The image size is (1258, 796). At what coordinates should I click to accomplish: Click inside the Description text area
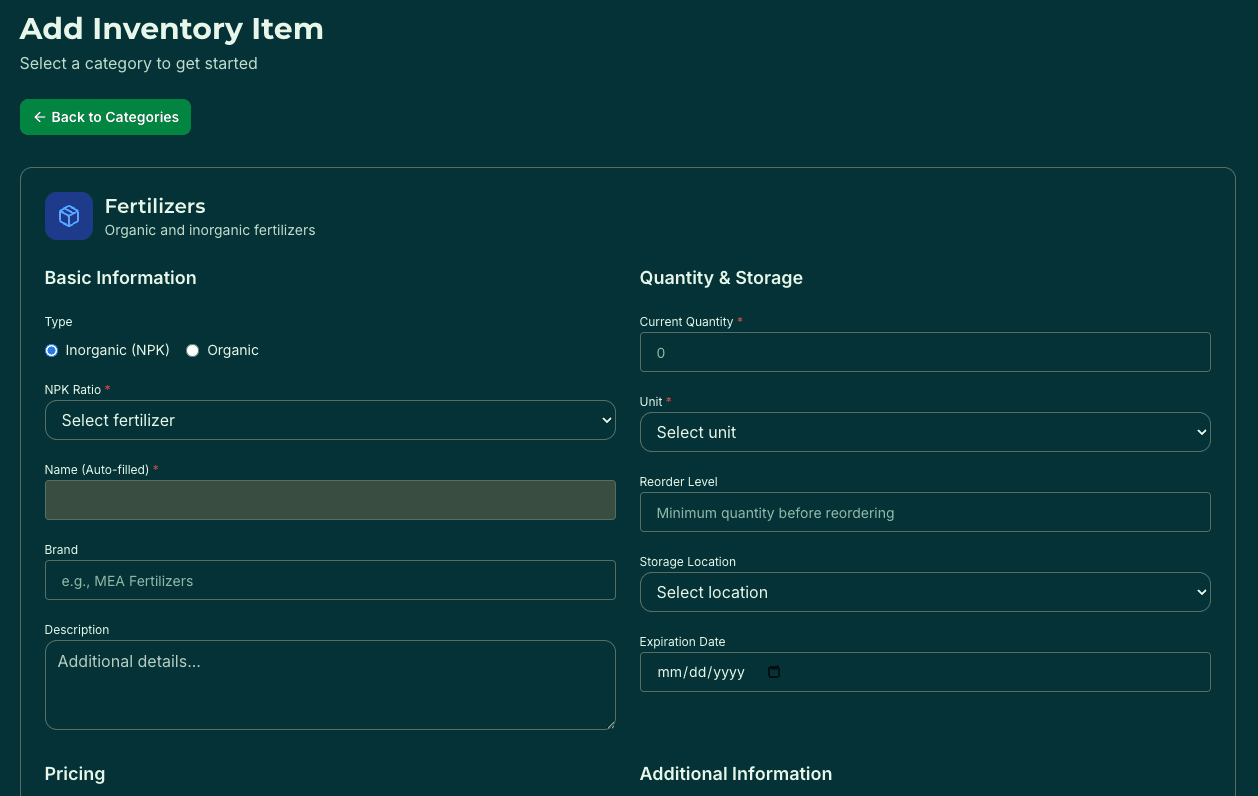pos(330,684)
